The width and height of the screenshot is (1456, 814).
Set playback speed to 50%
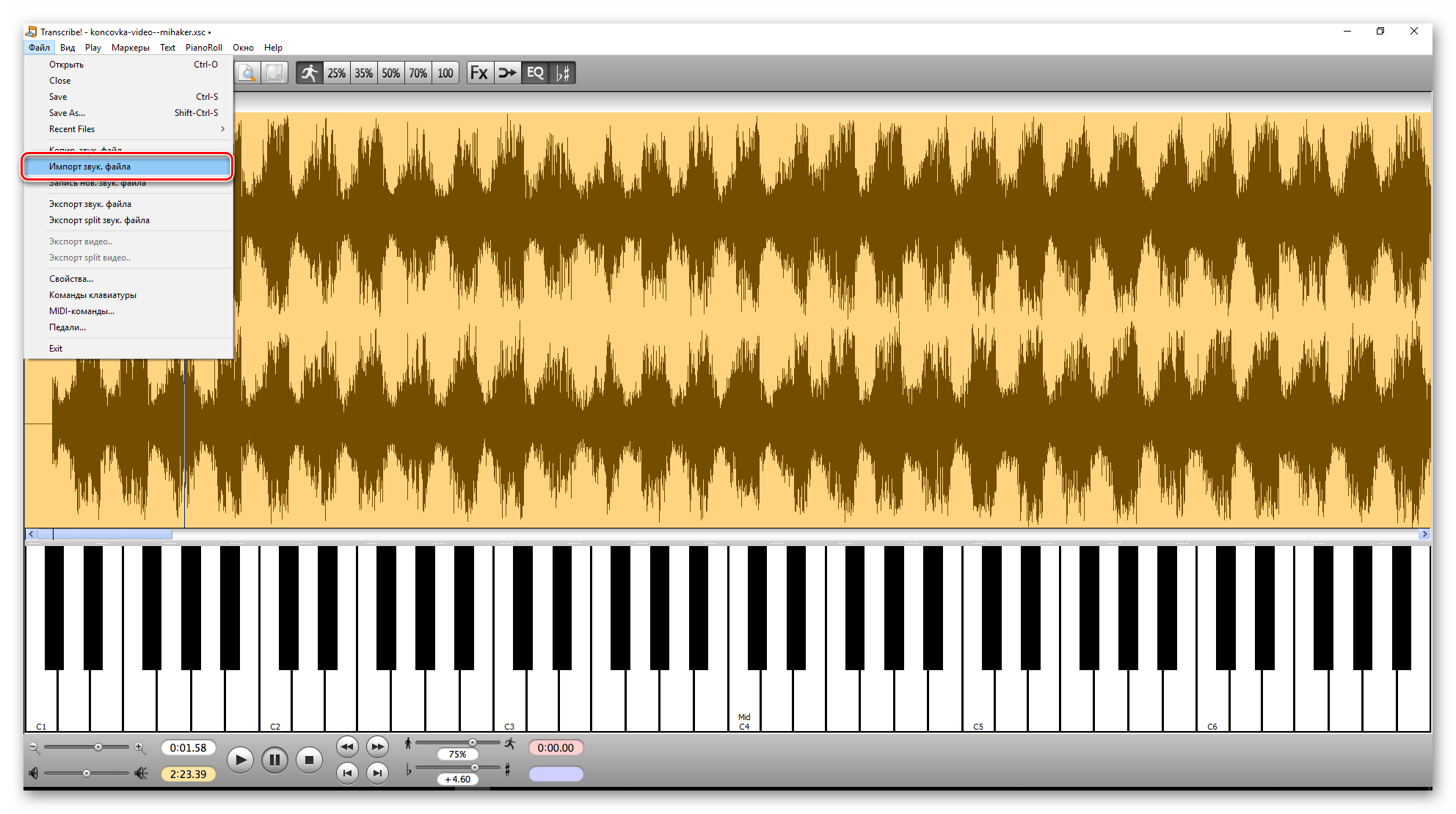pos(390,73)
